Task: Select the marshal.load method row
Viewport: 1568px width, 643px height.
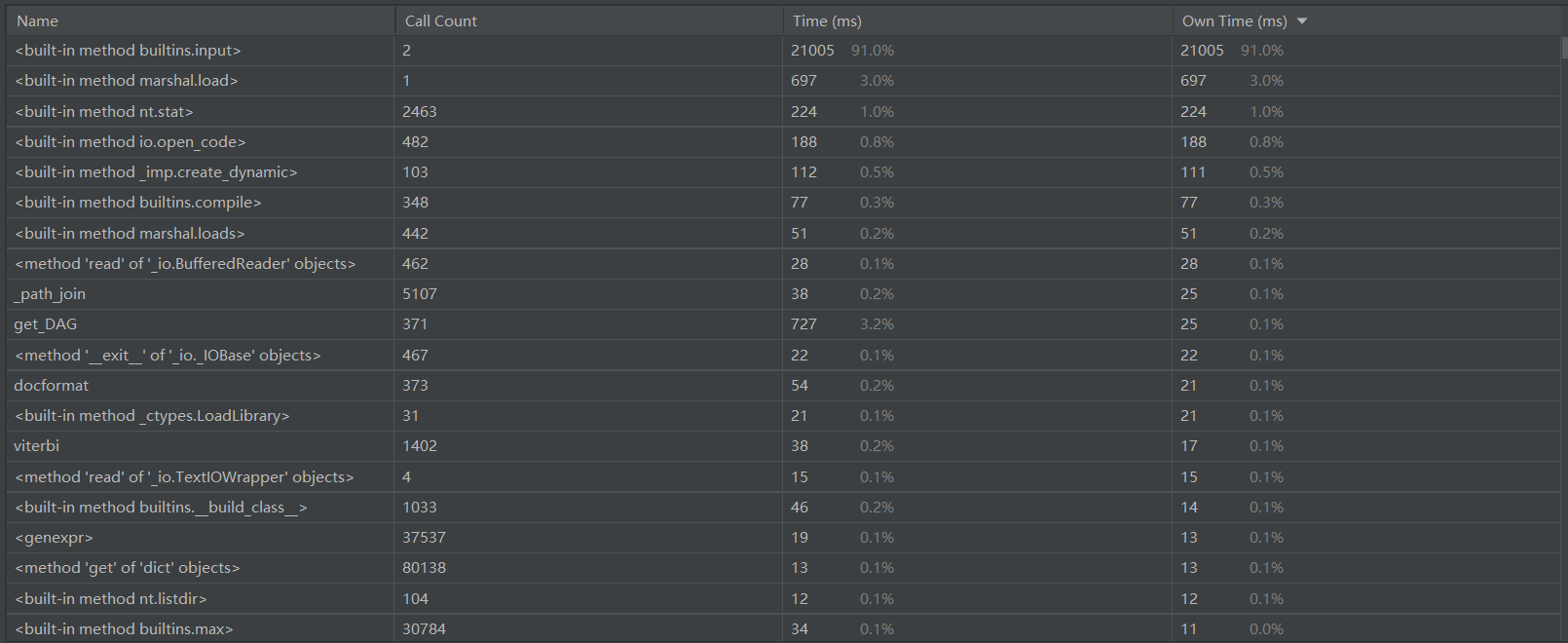Action: click(783, 81)
